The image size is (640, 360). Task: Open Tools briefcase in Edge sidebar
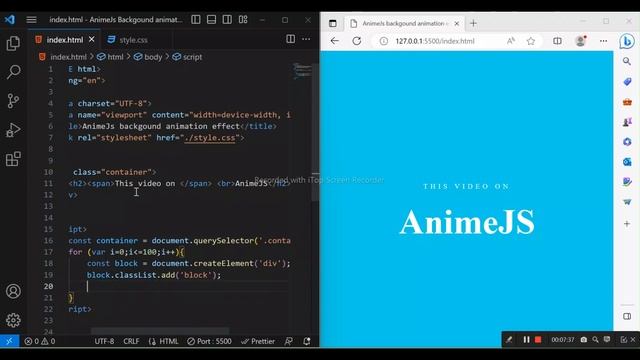tap(627, 102)
